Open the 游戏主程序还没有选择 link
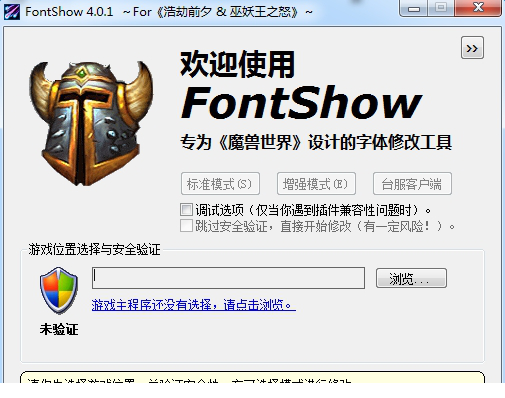Viewport: 505px width, 398px height. (193, 305)
